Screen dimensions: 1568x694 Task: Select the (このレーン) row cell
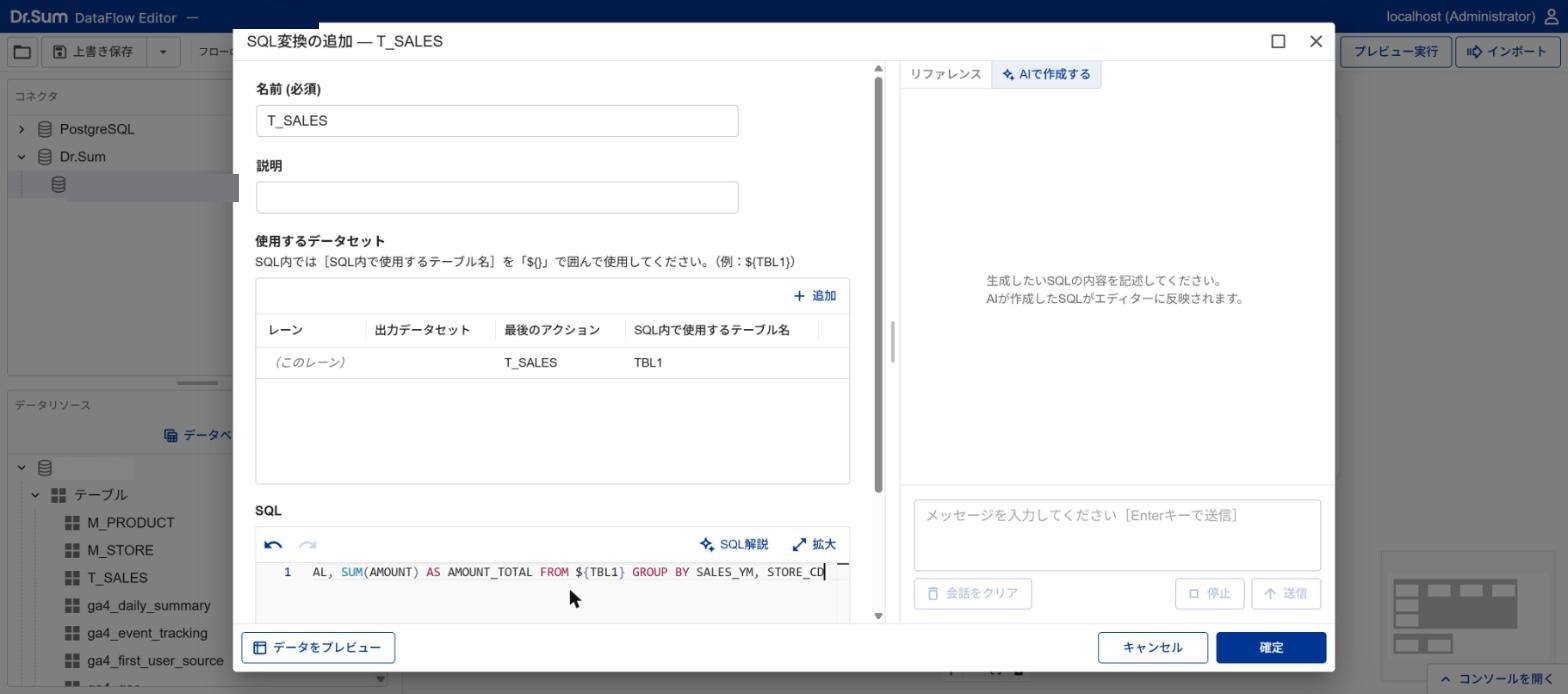310,363
